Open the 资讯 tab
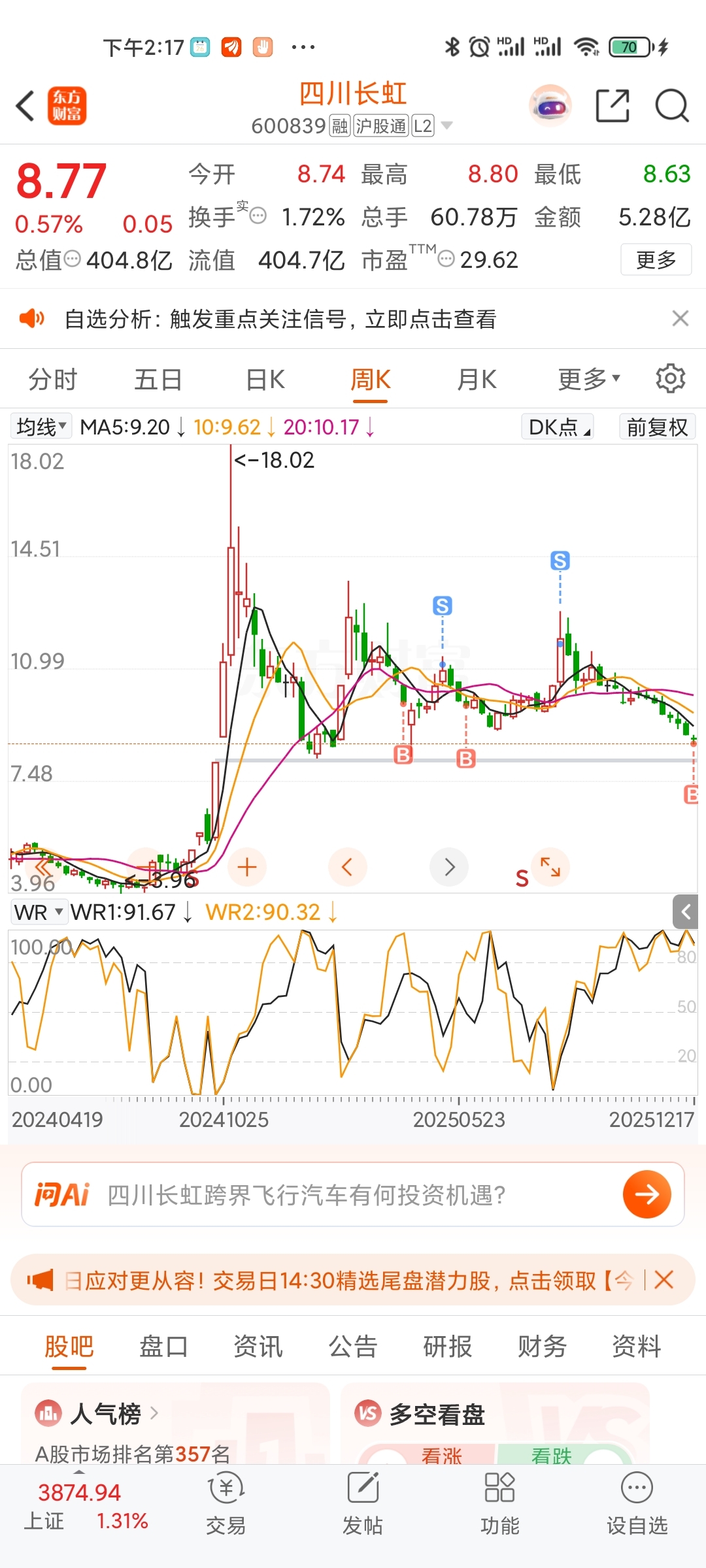The width and height of the screenshot is (706, 1568). coord(258,1347)
